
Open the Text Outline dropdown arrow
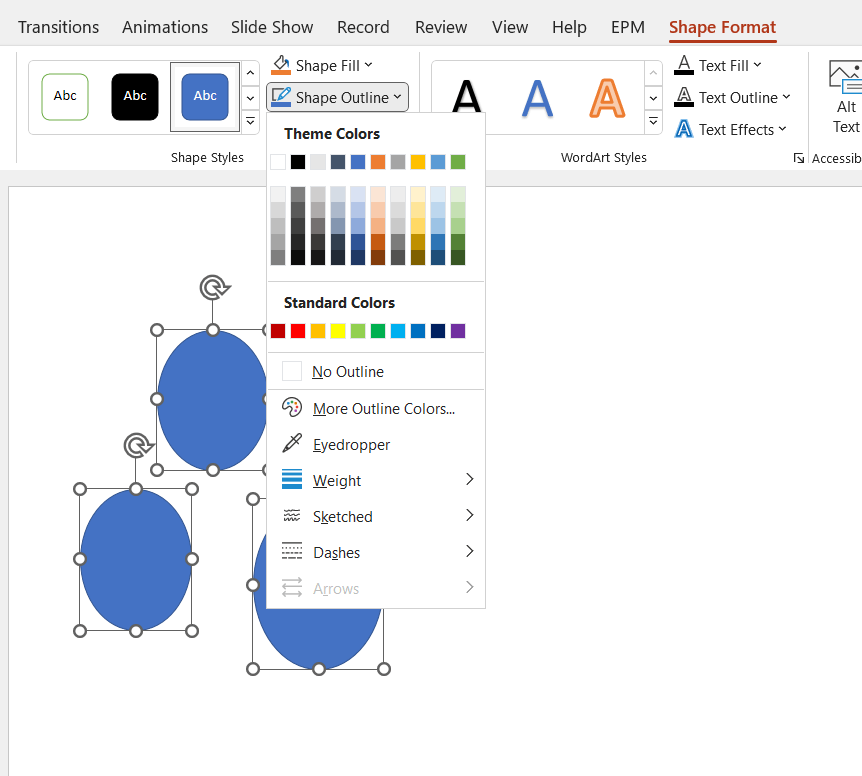pyautogui.click(x=787, y=97)
